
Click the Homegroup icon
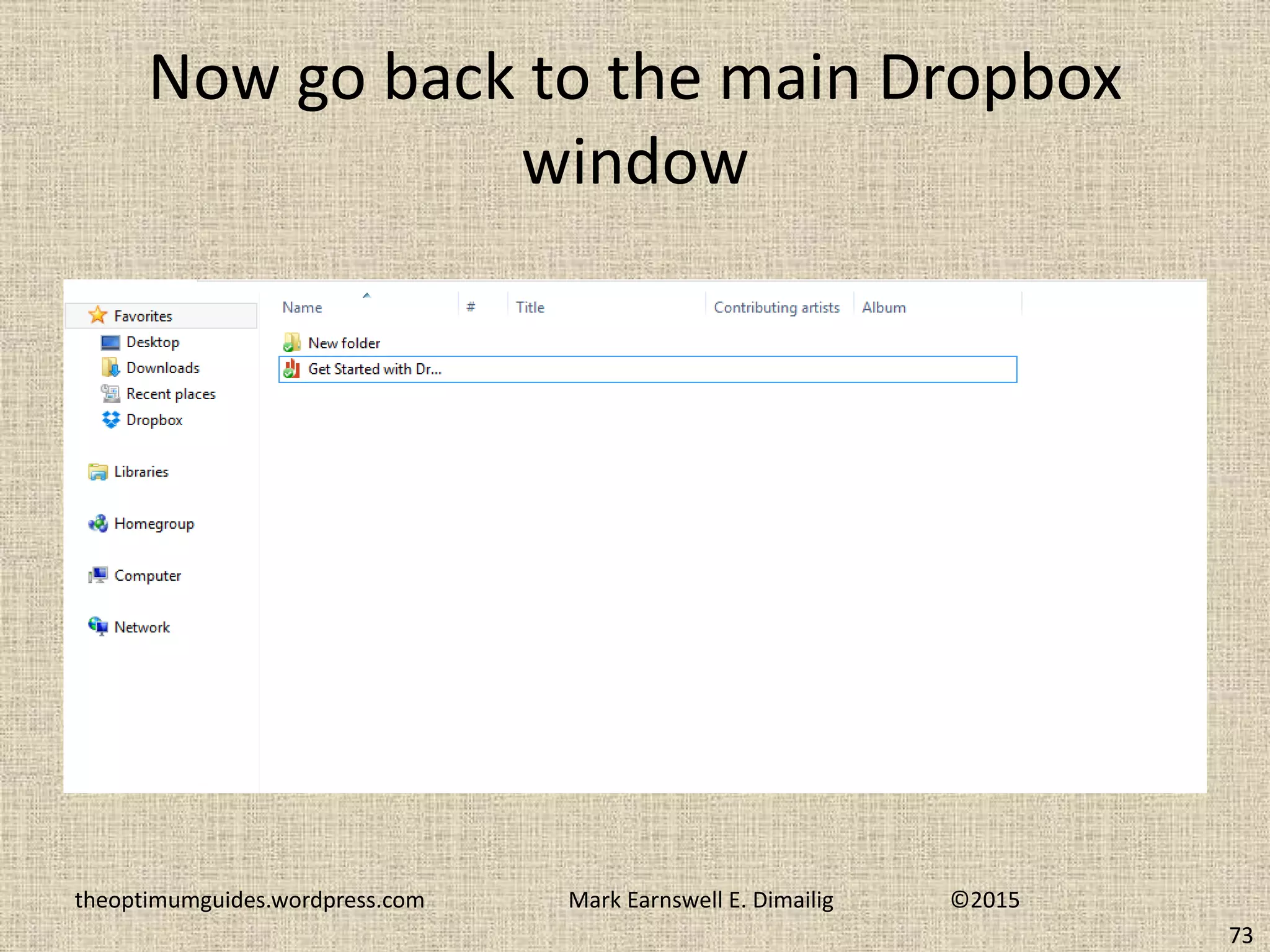tap(97, 524)
